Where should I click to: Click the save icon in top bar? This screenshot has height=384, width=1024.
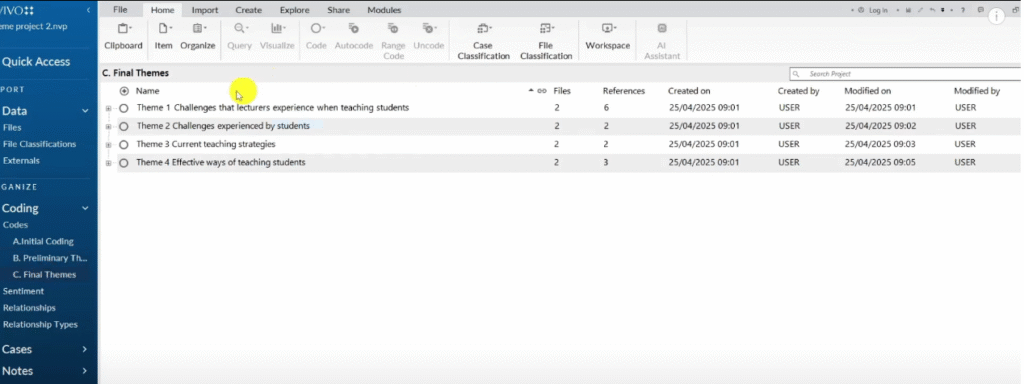point(908,10)
